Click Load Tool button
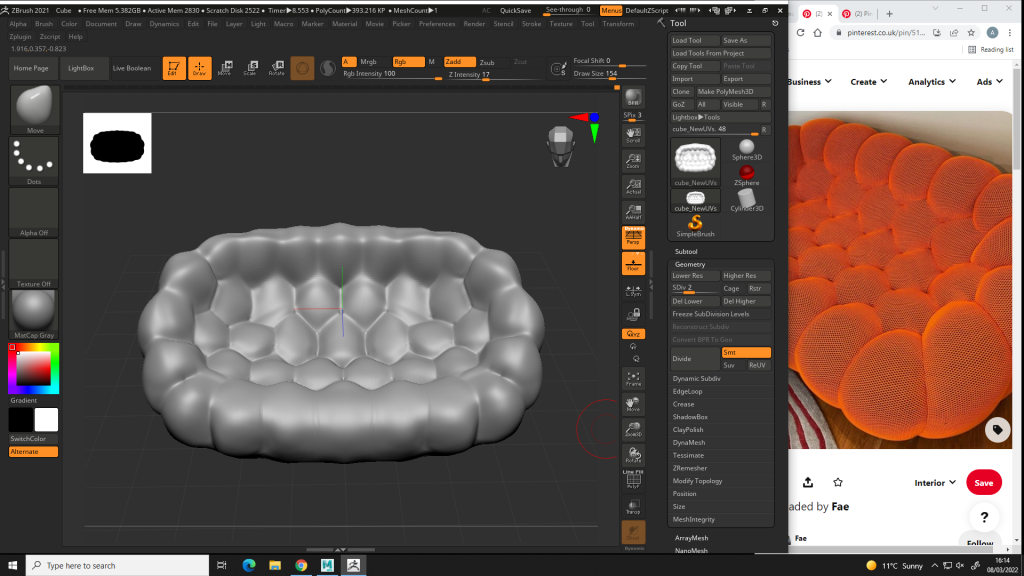 click(695, 40)
